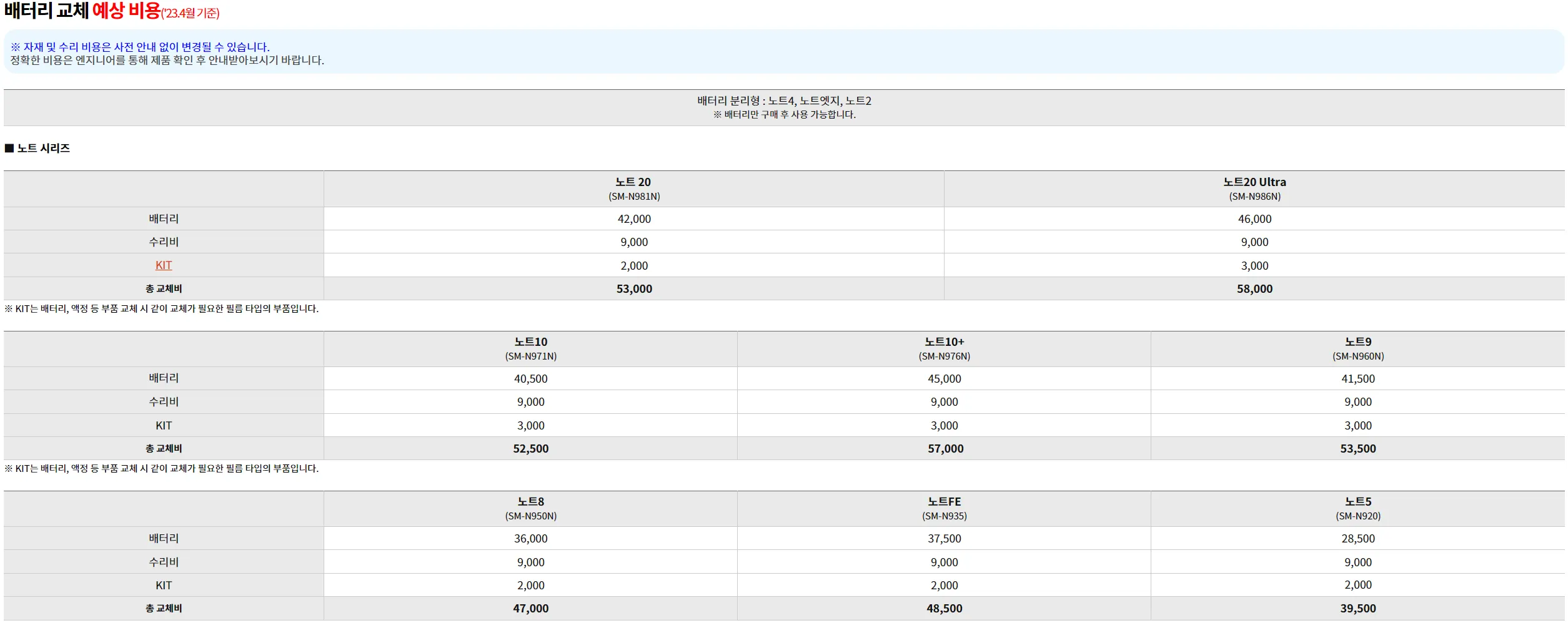Click the KIT row label in the 노트8 table
The height and width of the screenshot is (623, 1568).
tap(164, 586)
